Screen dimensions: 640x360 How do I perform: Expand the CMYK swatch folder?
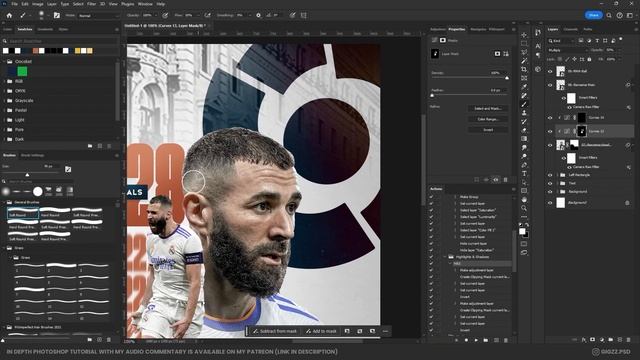(x=4, y=91)
